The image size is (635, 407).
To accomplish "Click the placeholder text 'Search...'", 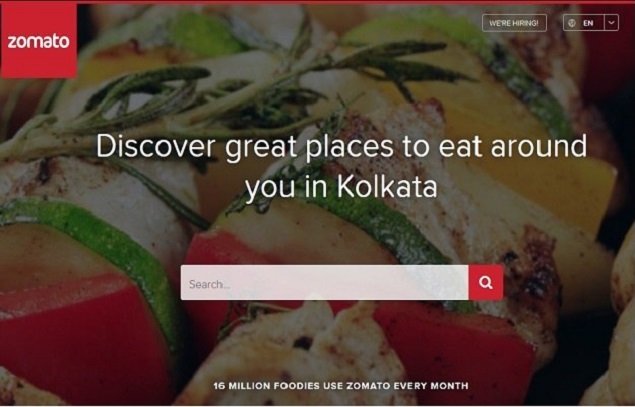I will tap(210, 284).
